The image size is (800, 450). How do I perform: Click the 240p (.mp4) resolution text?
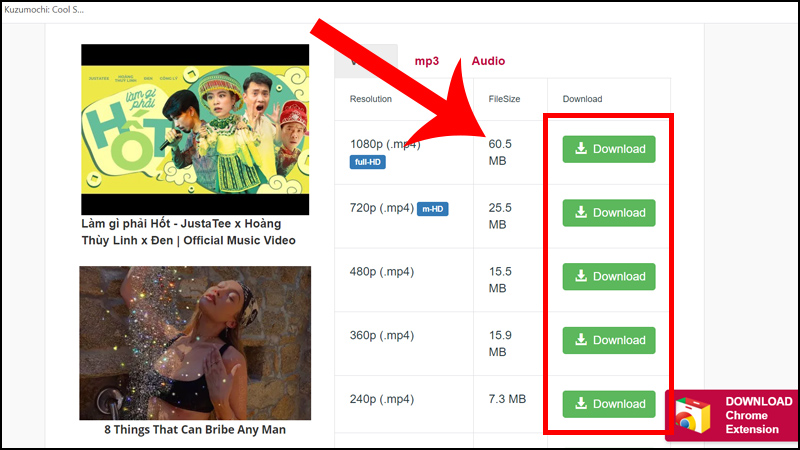pyautogui.click(x=382, y=399)
